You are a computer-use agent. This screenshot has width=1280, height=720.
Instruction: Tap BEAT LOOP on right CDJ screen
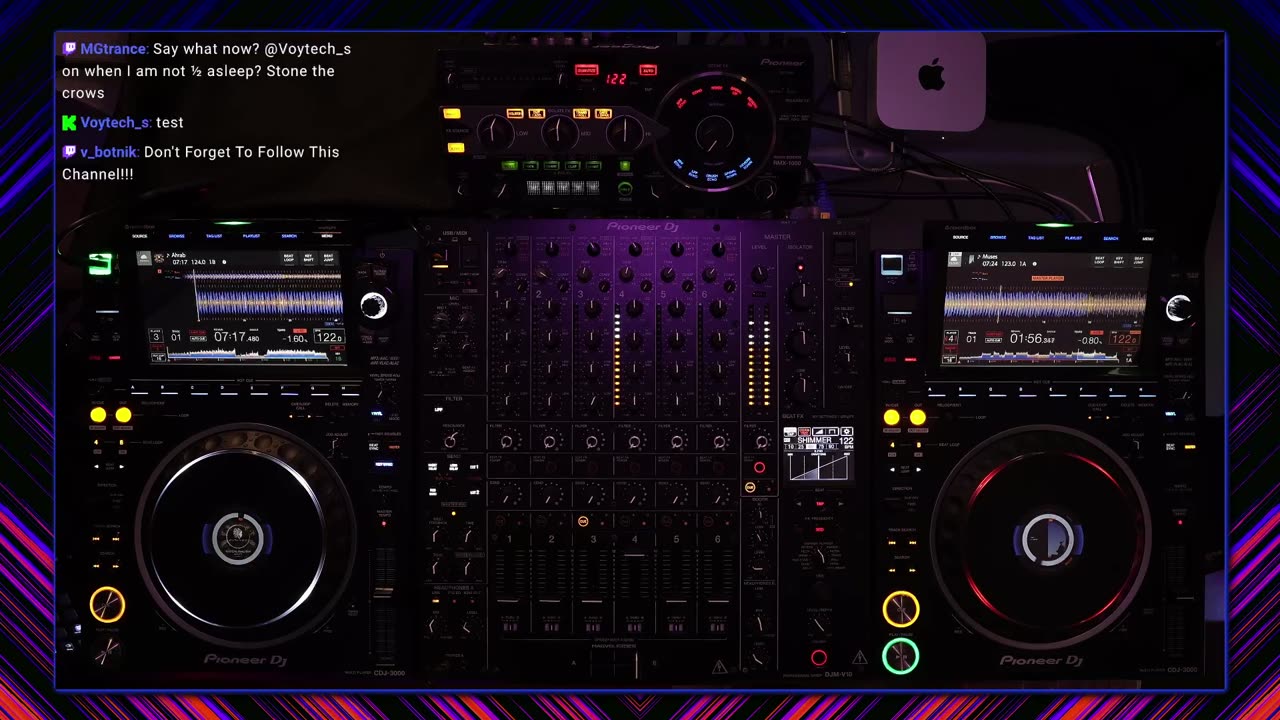pos(1099,259)
